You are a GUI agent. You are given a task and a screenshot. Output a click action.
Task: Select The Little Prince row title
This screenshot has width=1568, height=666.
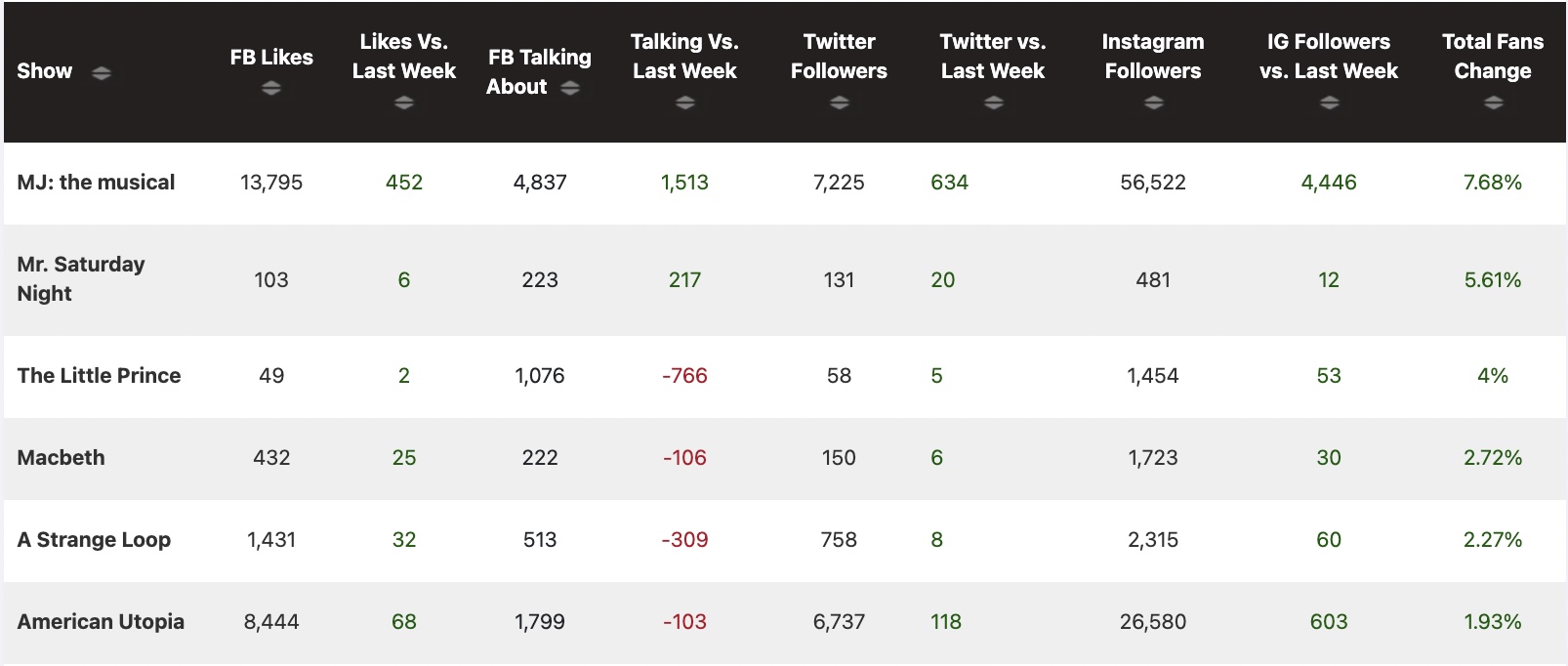99,376
